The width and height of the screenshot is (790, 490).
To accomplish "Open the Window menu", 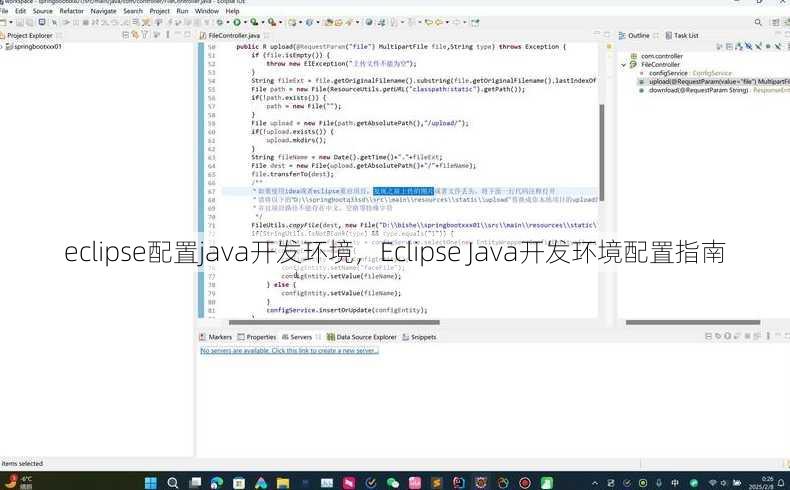I will click(207, 11).
